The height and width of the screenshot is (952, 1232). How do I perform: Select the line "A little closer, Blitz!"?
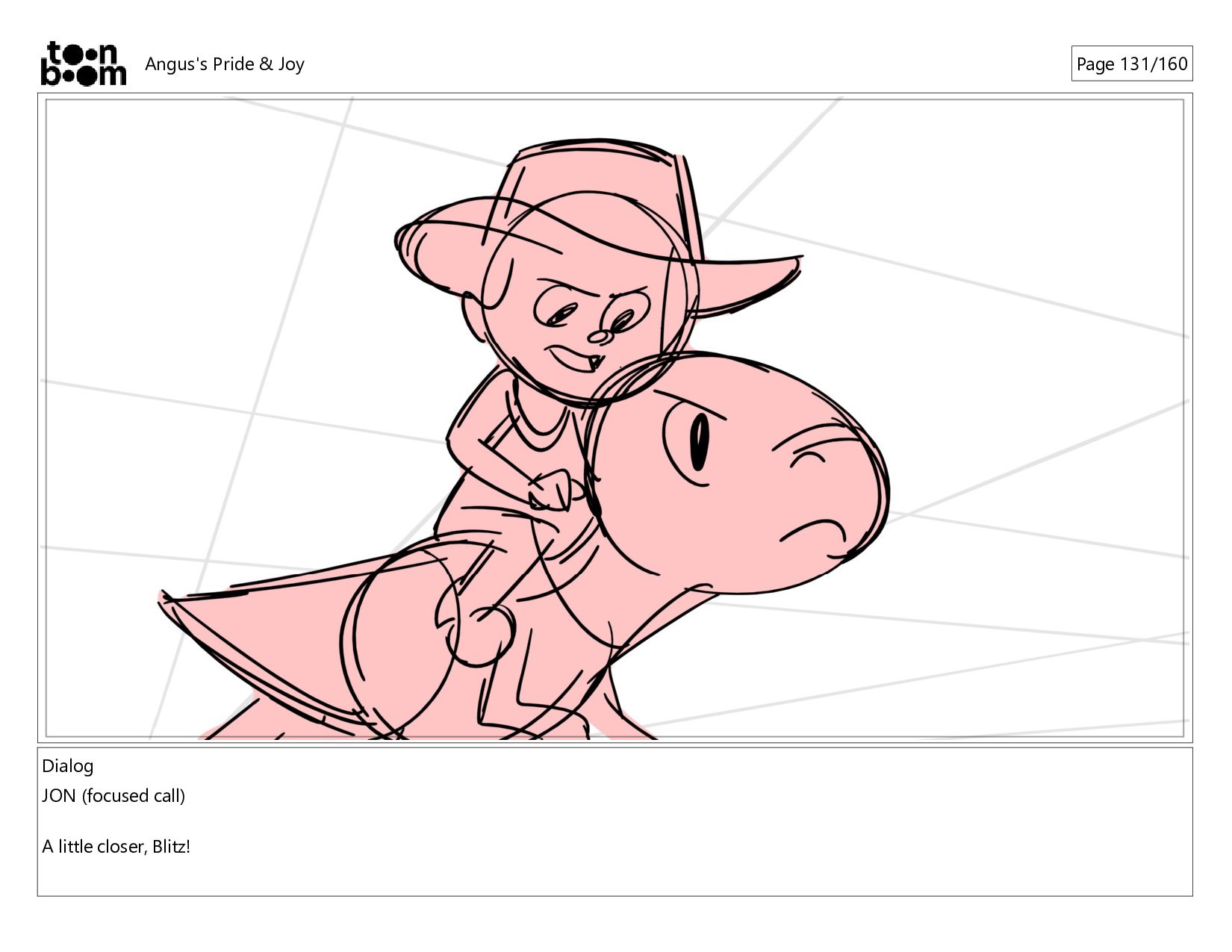(x=116, y=847)
